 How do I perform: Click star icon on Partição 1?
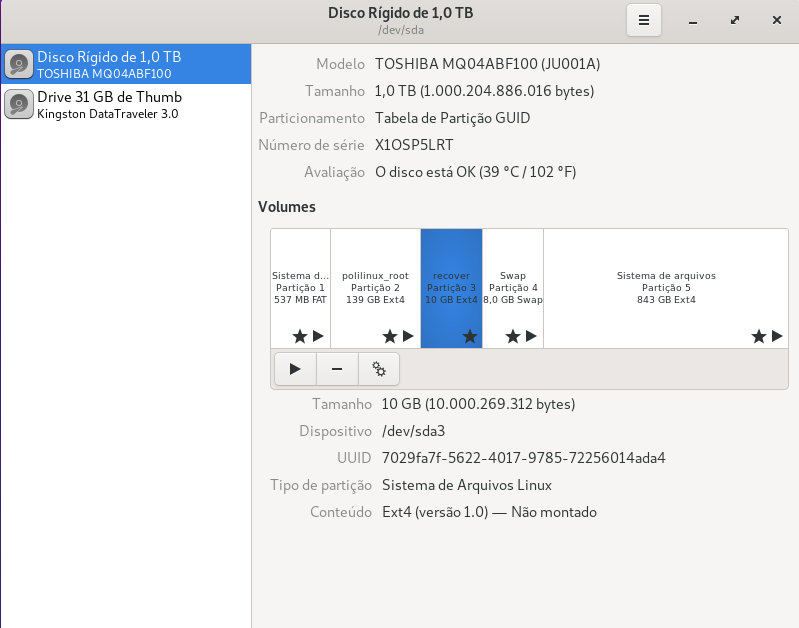click(300, 336)
